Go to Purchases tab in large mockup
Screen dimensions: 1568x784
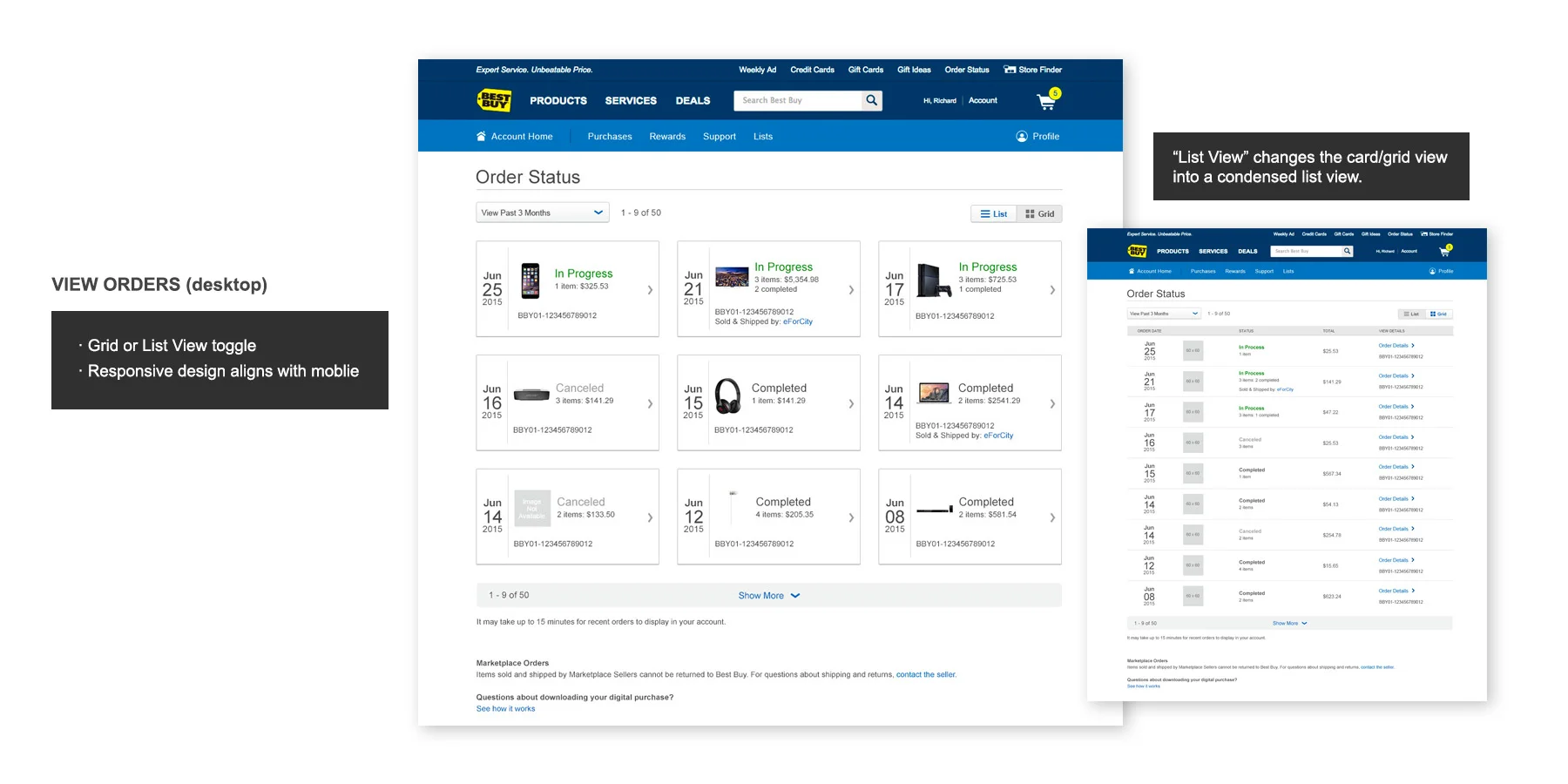coord(610,137)
